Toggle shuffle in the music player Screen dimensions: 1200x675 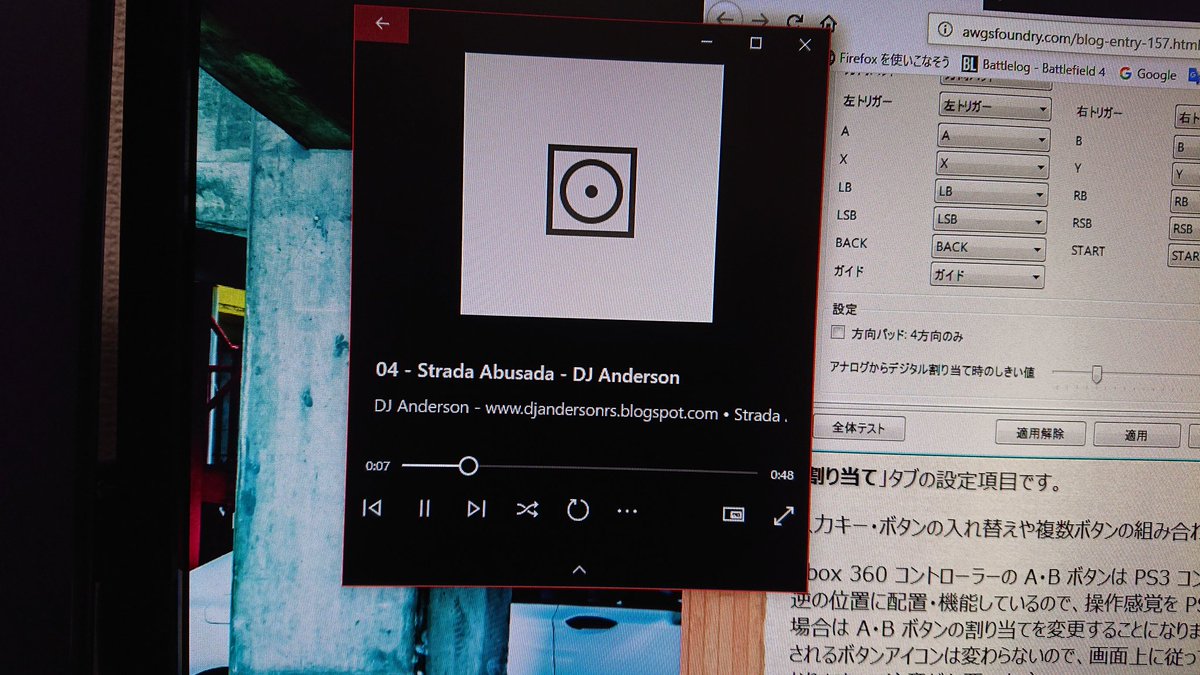[527, 510]
